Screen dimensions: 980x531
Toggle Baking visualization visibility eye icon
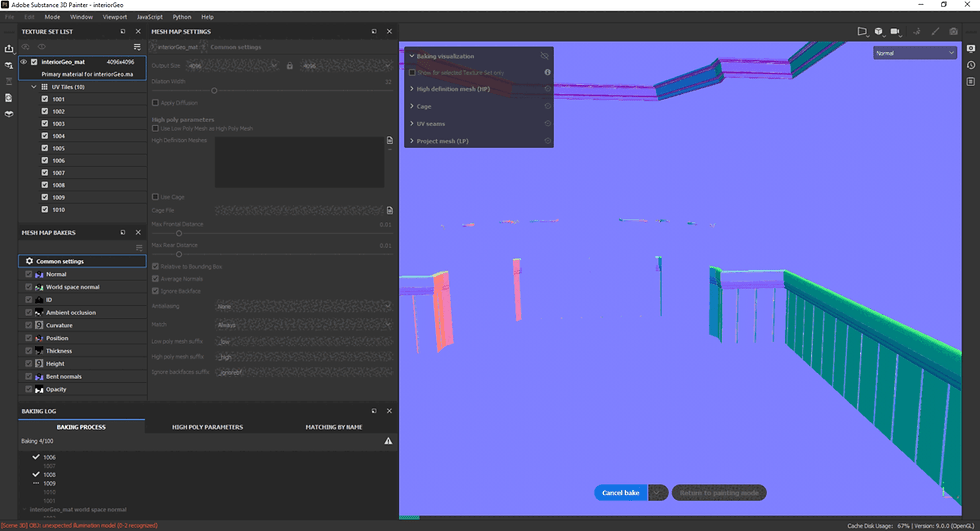pos(544,56)
